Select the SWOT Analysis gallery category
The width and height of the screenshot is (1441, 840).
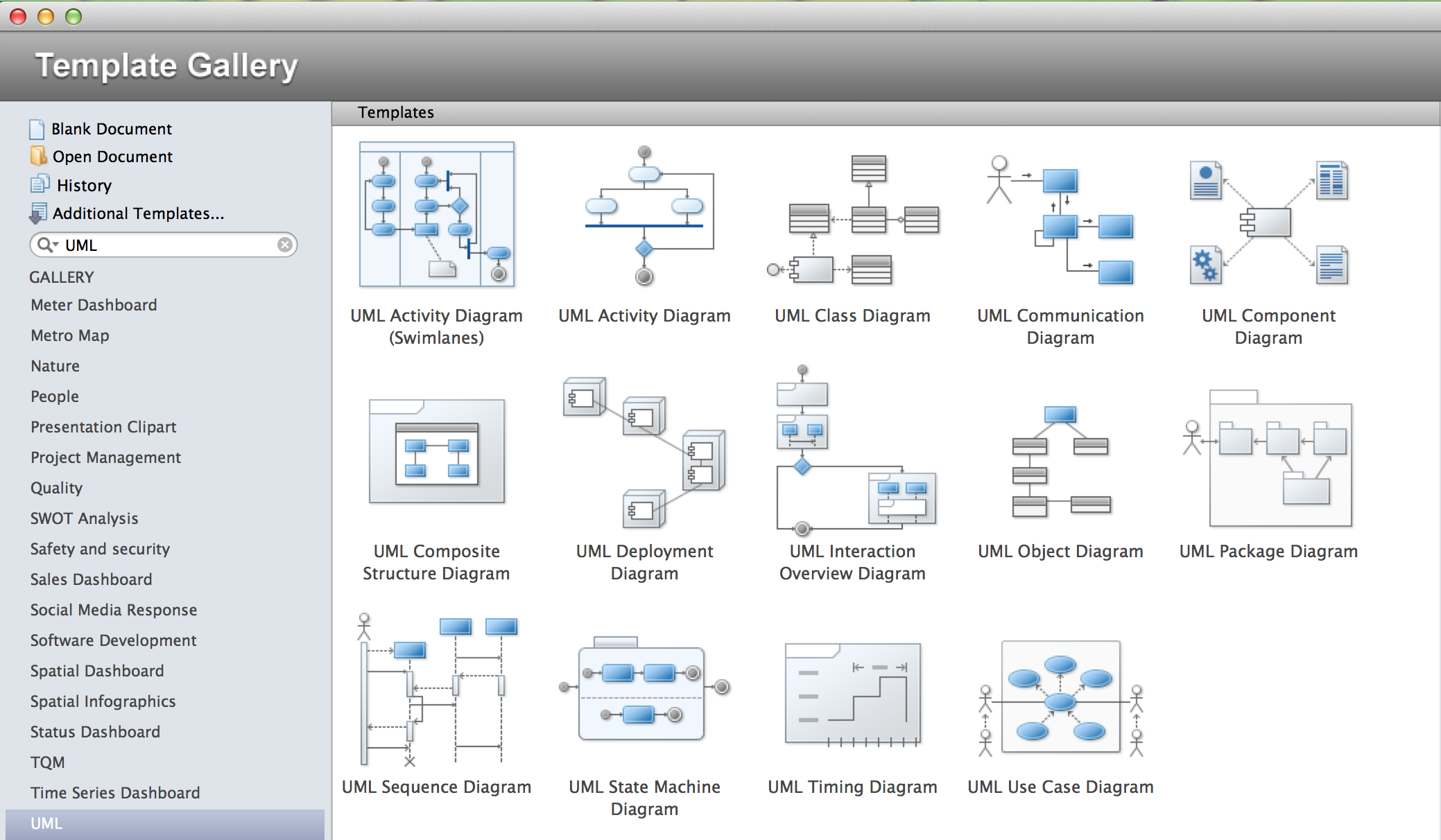[84, 518]
